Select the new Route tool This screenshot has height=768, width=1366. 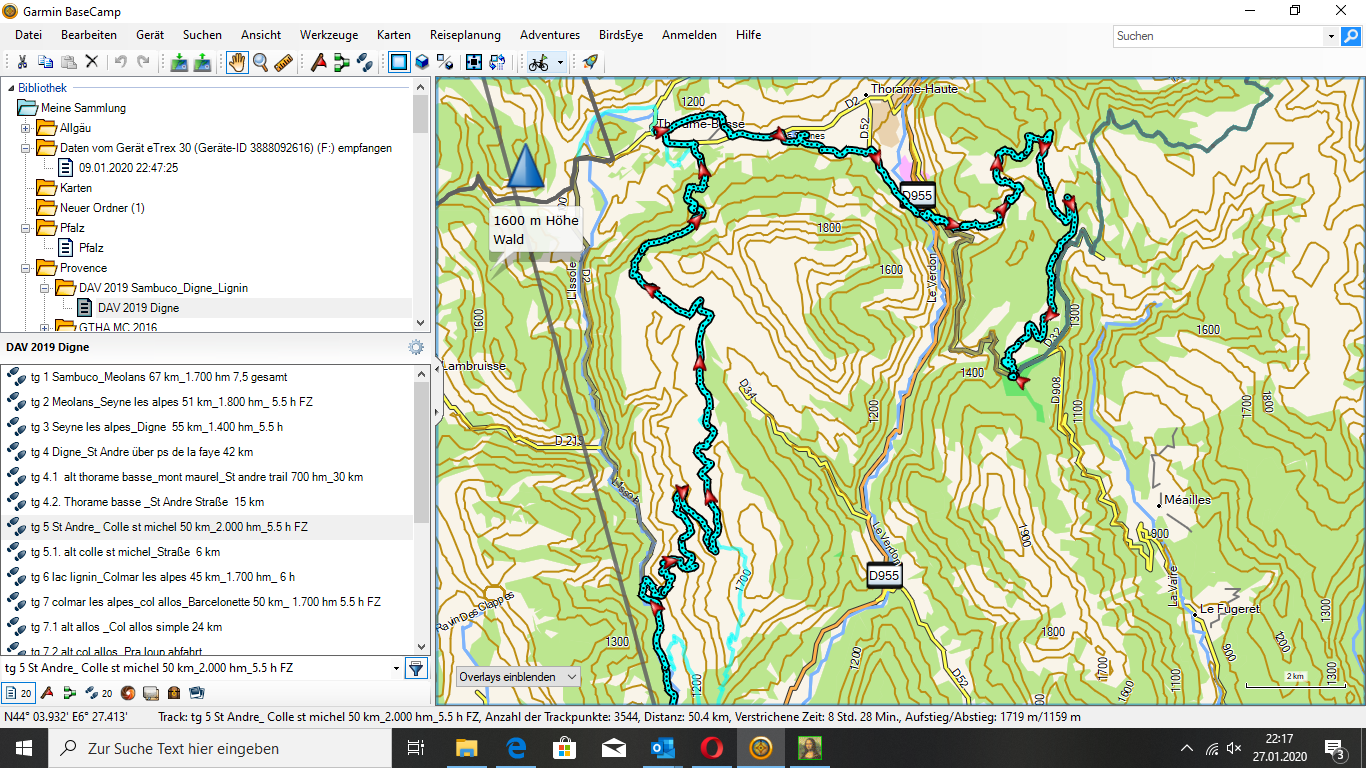coord(342,62)
